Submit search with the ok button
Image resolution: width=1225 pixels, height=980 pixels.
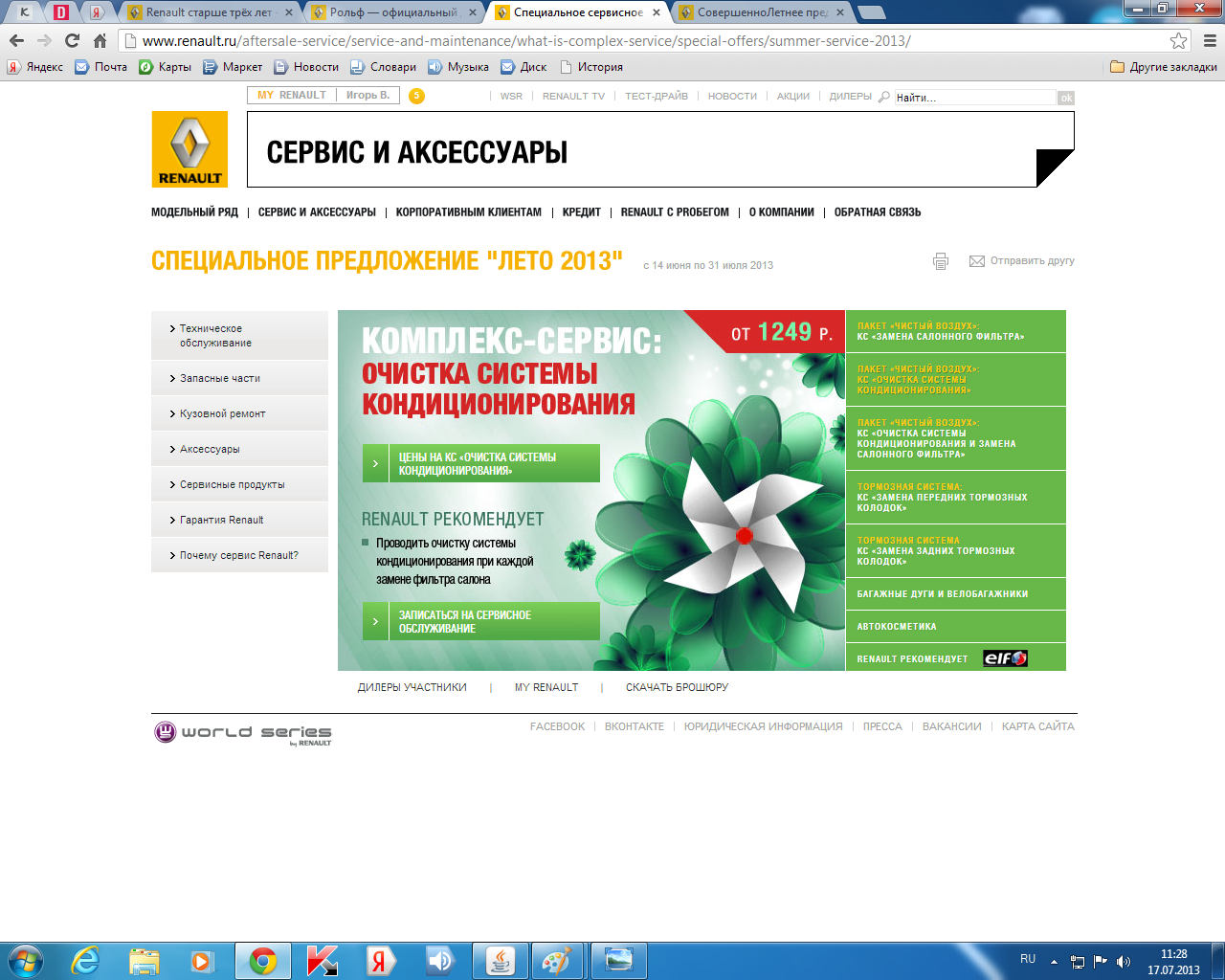[1066, 98]
